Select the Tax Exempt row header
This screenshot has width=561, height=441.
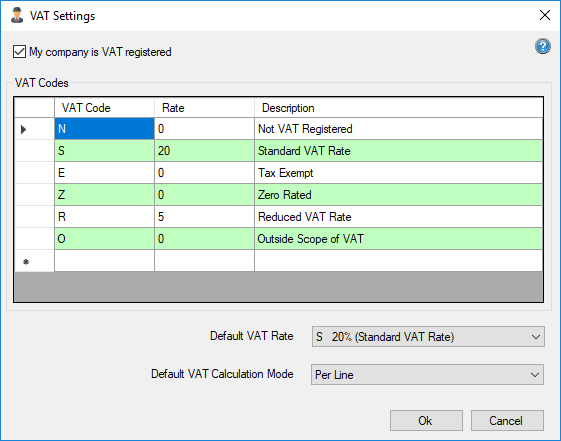[x=35, y=173]
